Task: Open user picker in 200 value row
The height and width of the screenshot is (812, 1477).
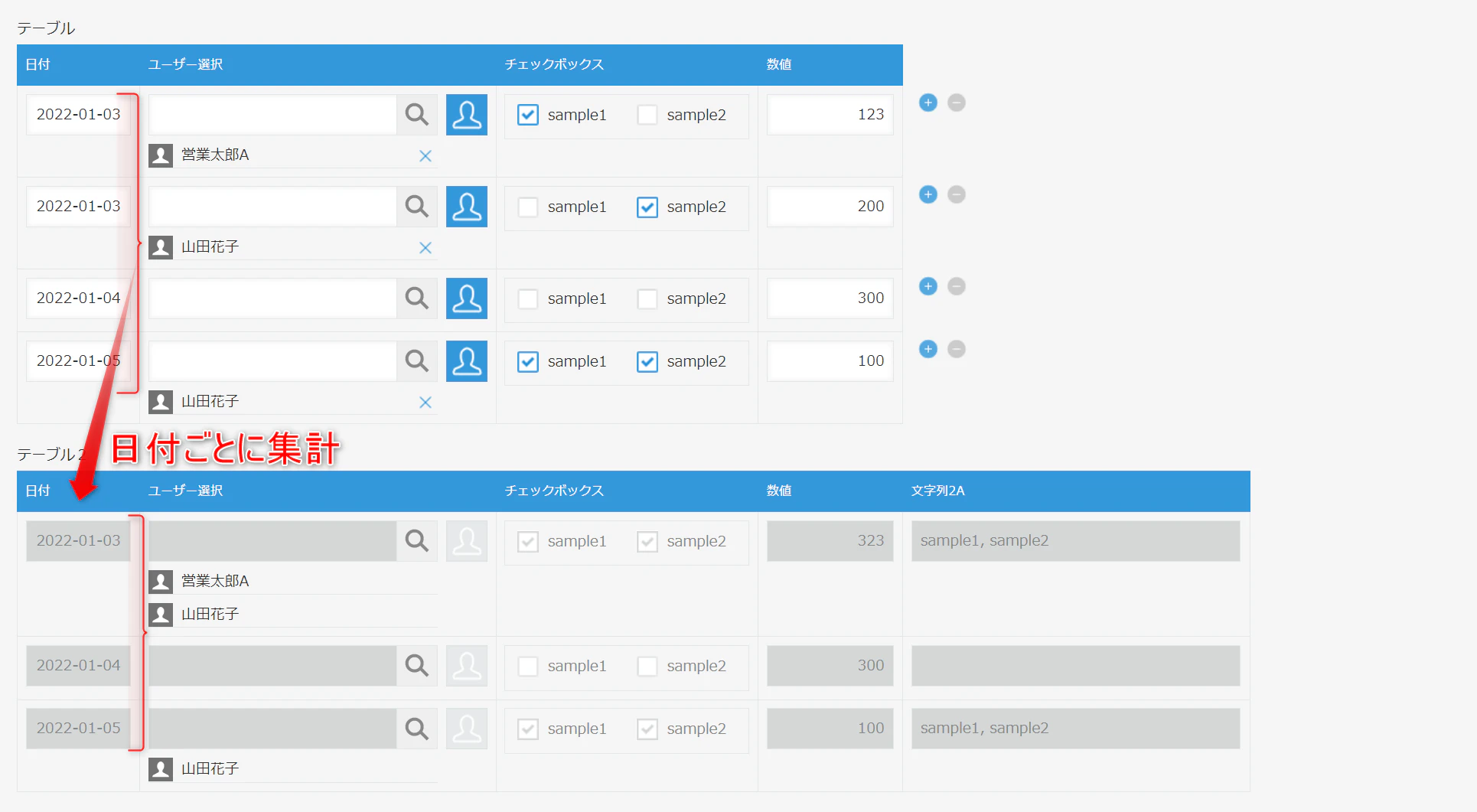Action: (467, 207)
